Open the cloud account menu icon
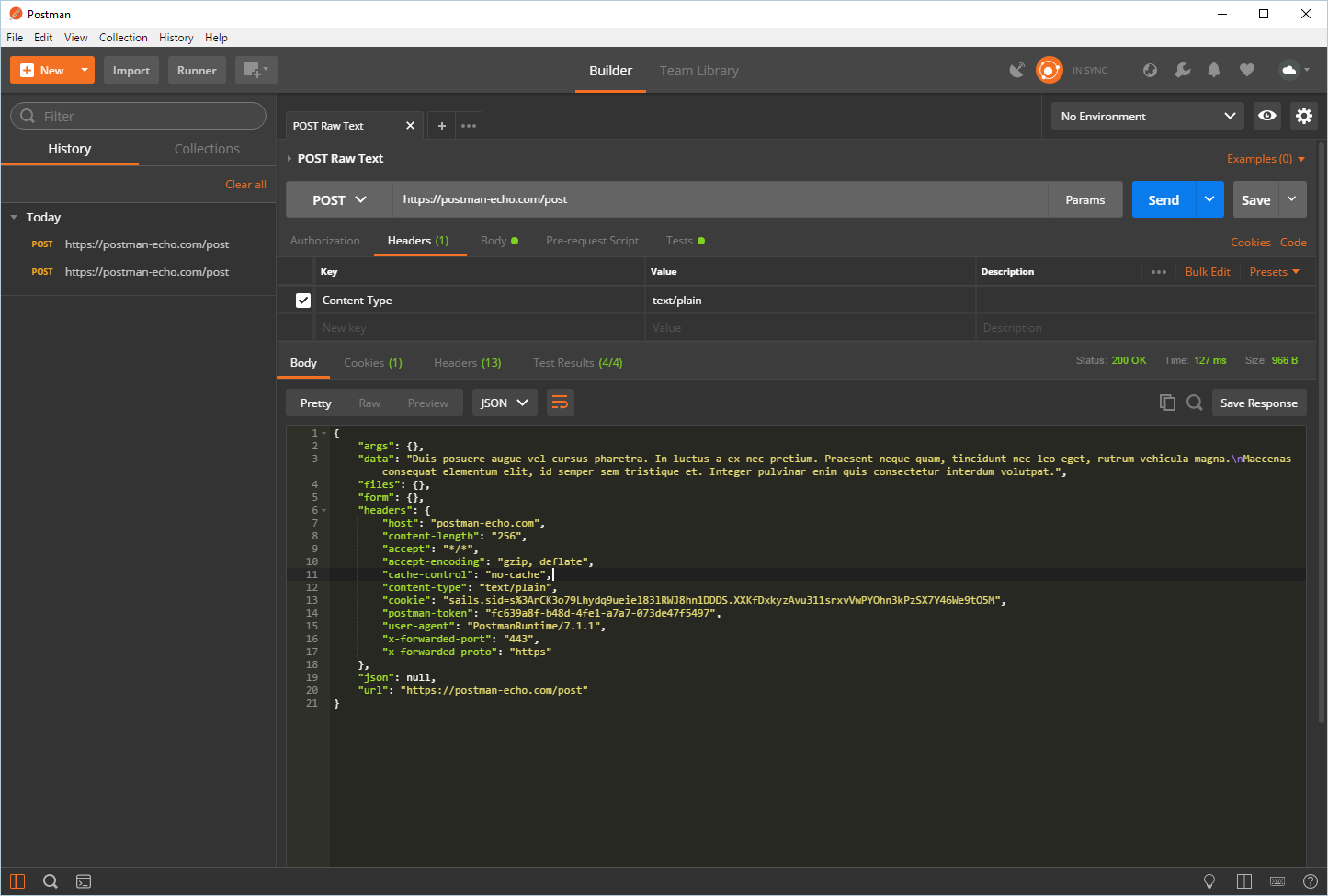1328x896 pixels. (x=1294, y=70)
